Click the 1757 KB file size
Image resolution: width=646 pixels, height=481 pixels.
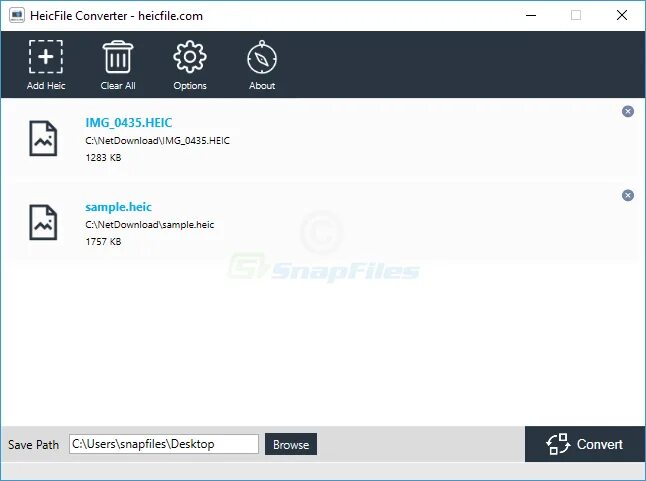coord(103,242)
